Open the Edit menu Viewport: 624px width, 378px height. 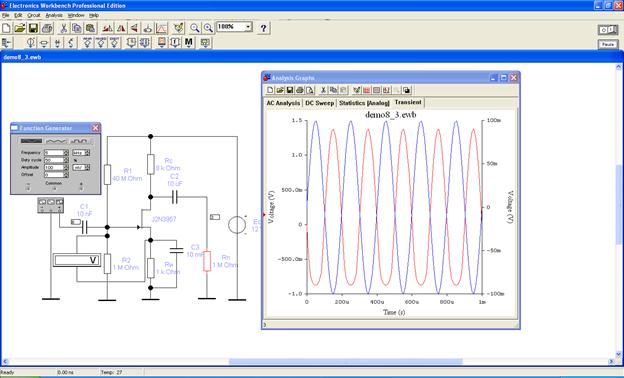point(18,15)
